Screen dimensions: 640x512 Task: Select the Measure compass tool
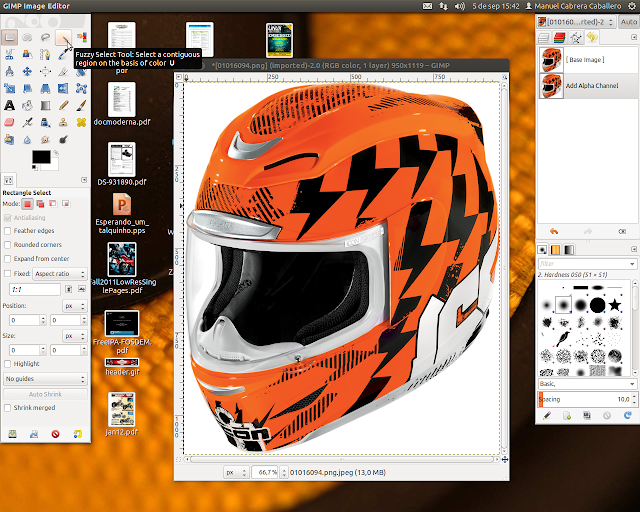point(9,71)
